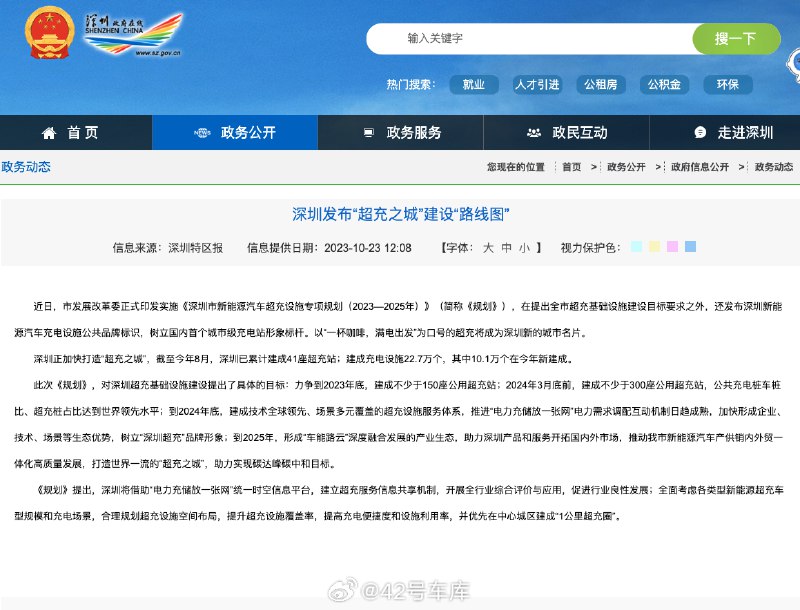
Task: Click the news globe icon beside 政务公开
Action: click(203, 133)
